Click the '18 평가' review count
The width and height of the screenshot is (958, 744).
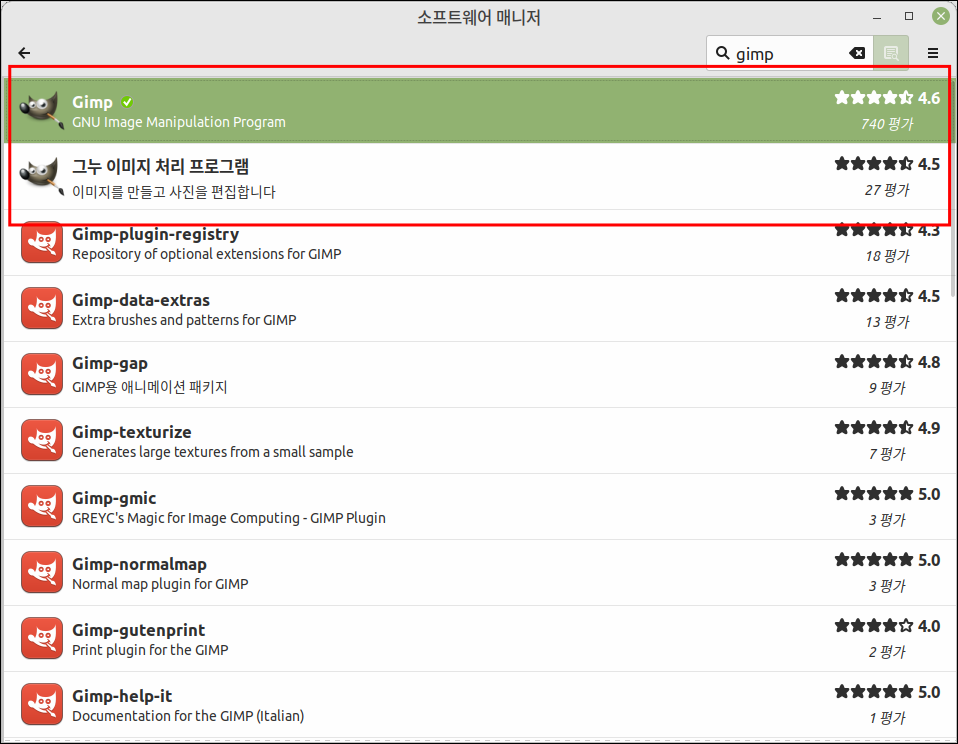tap(887, 256)
